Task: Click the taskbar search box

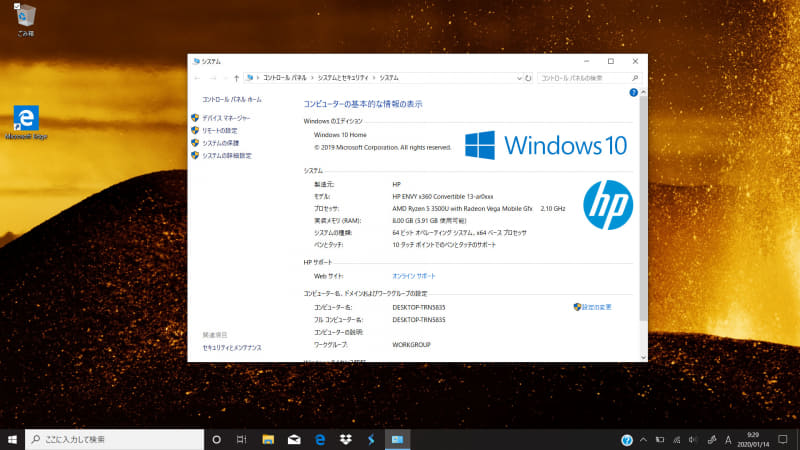Action: [x=114, y=439]
